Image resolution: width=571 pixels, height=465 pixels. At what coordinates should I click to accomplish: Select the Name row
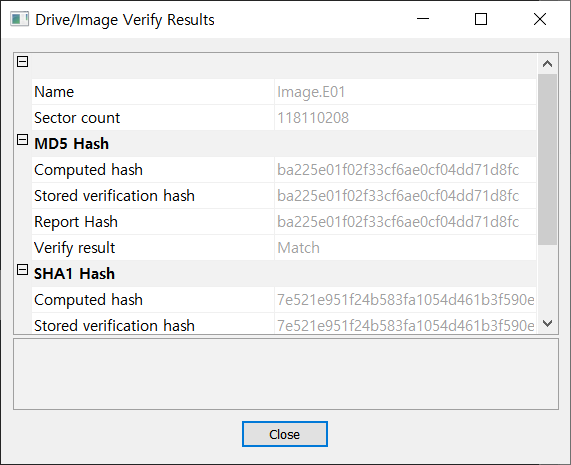pos(284,92)
